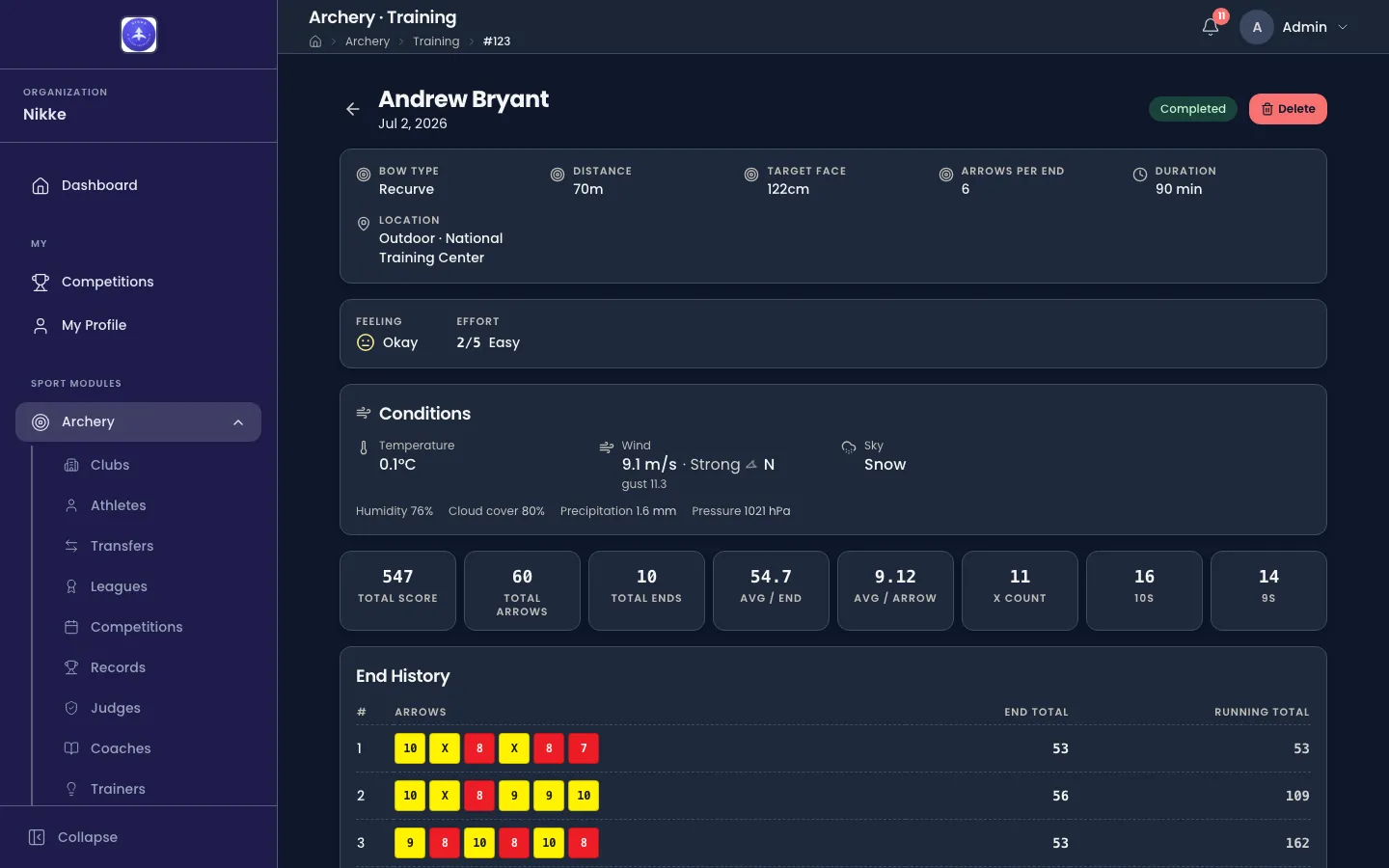The height and width of the screenshot is (868, 1389).
Task: Click the Completed status badge
Action: (1193, 109)
